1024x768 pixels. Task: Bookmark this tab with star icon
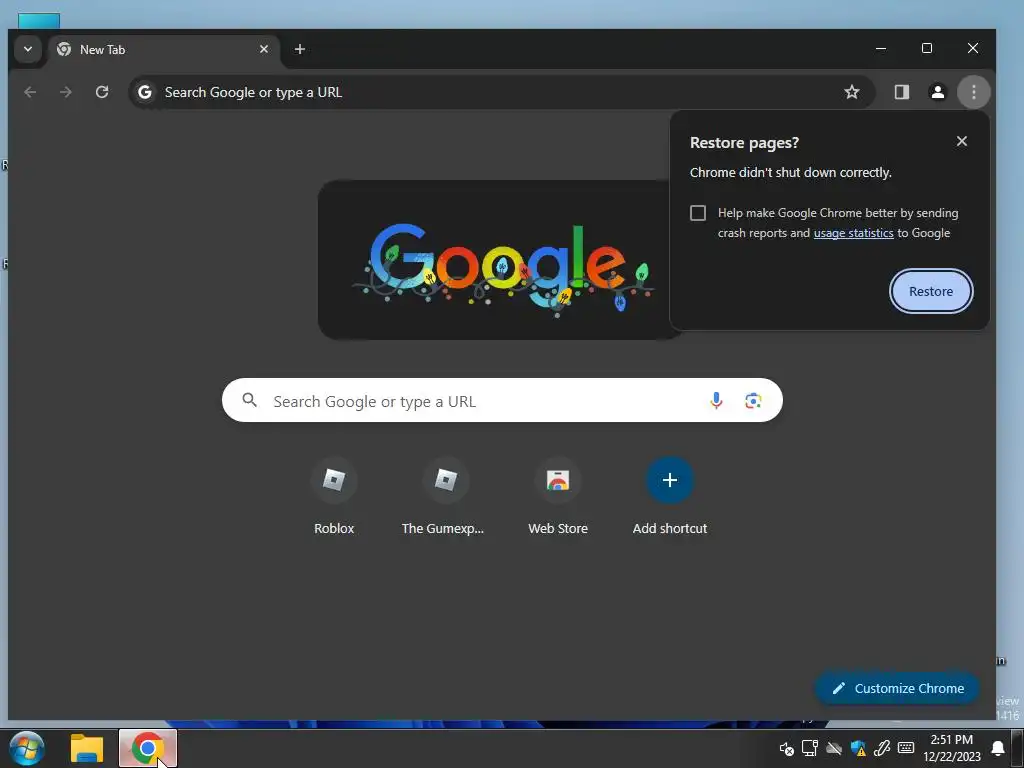point(852,92)
